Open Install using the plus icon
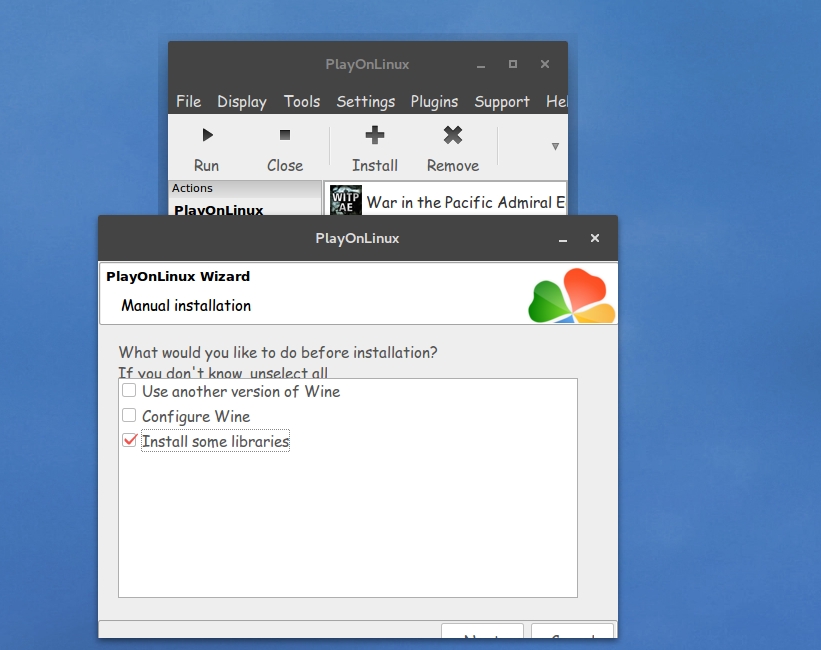The width and height of the screenshot is (821, 650). click(374, 135)
